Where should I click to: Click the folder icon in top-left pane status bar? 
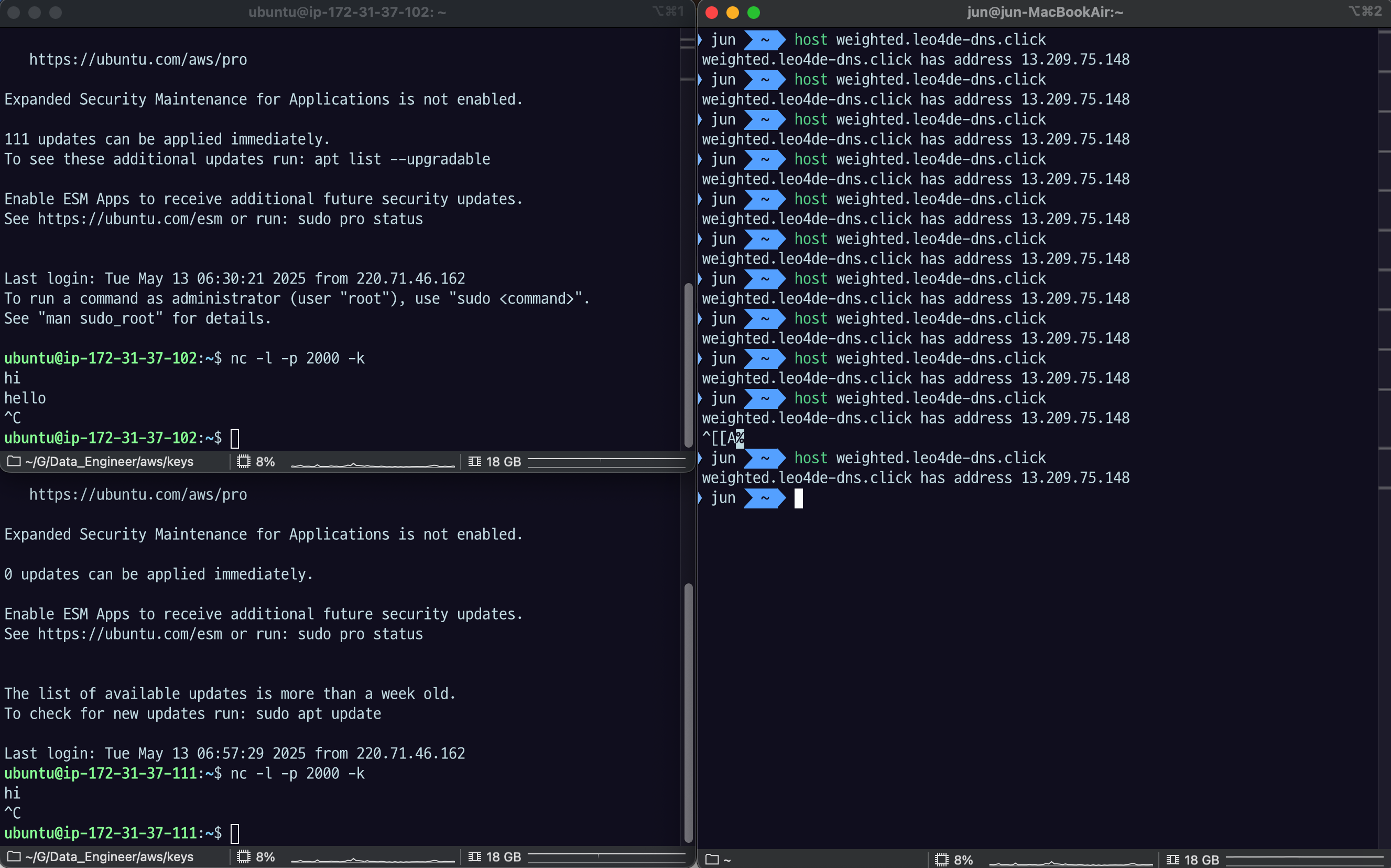coord(14,462)
